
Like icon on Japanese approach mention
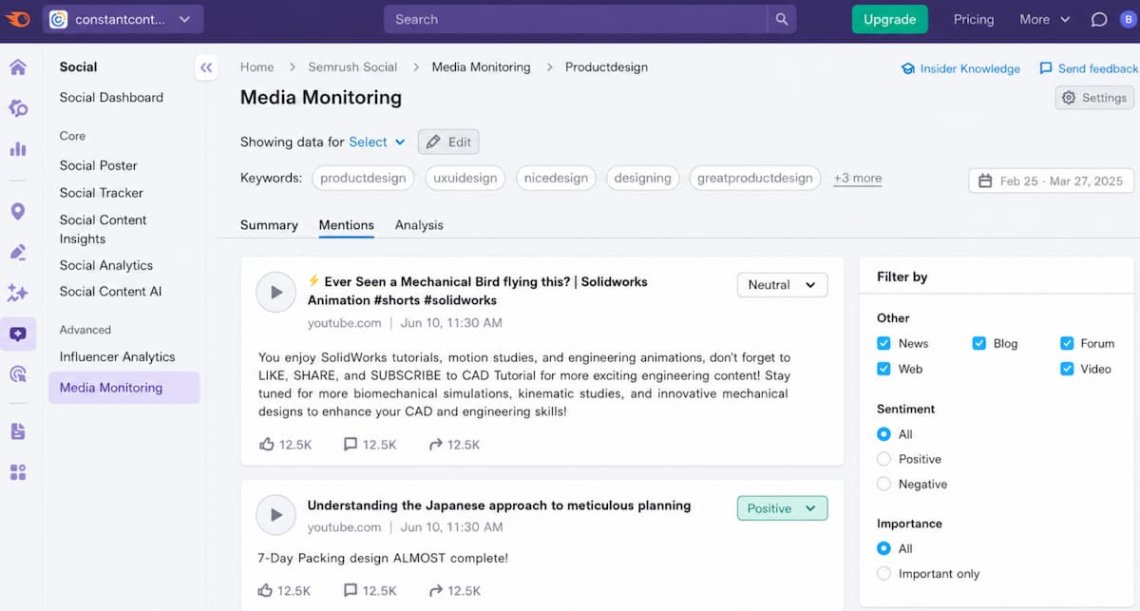point(266,591)
